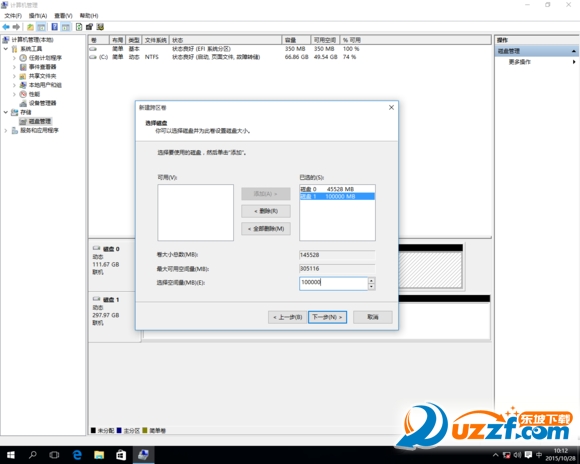
Task: Sort by the 布局 column header
Action: pyautogui.click(x=117, y=40)
